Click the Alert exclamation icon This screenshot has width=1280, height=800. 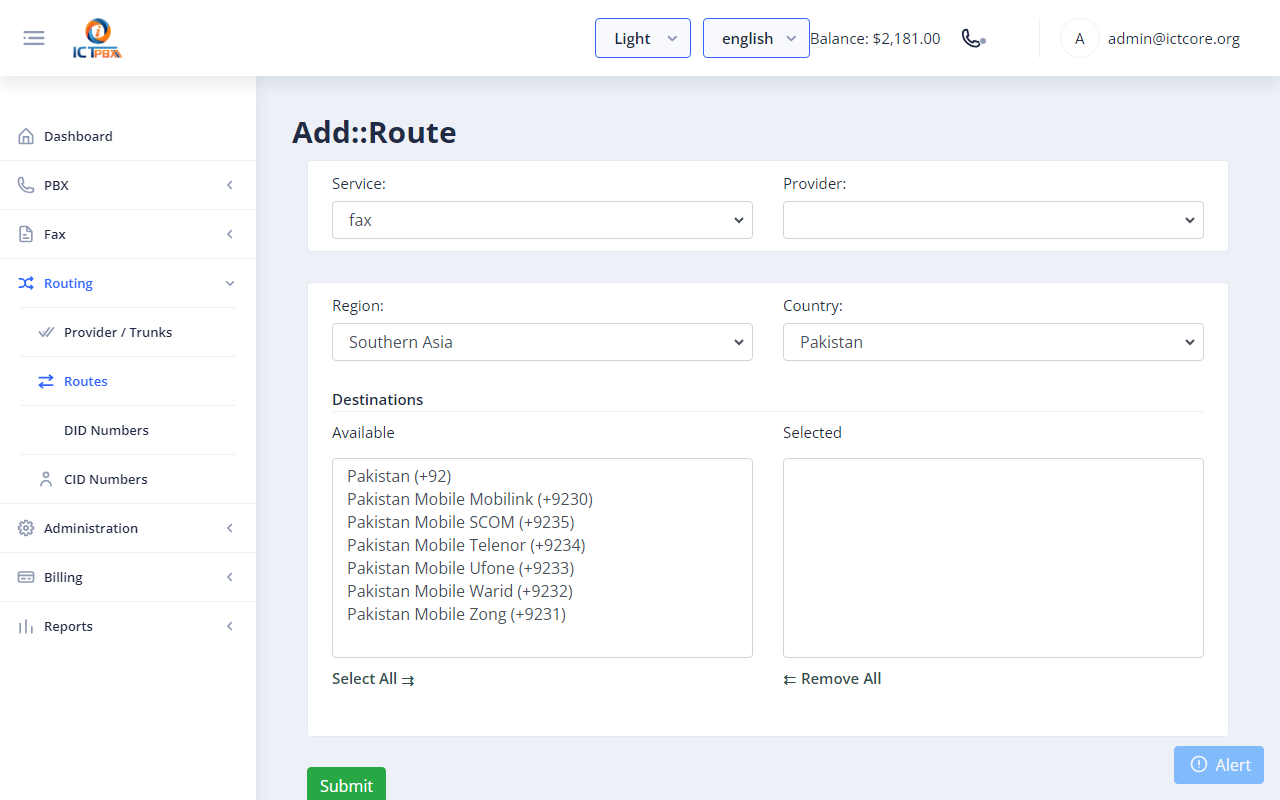click(1199, 764)
